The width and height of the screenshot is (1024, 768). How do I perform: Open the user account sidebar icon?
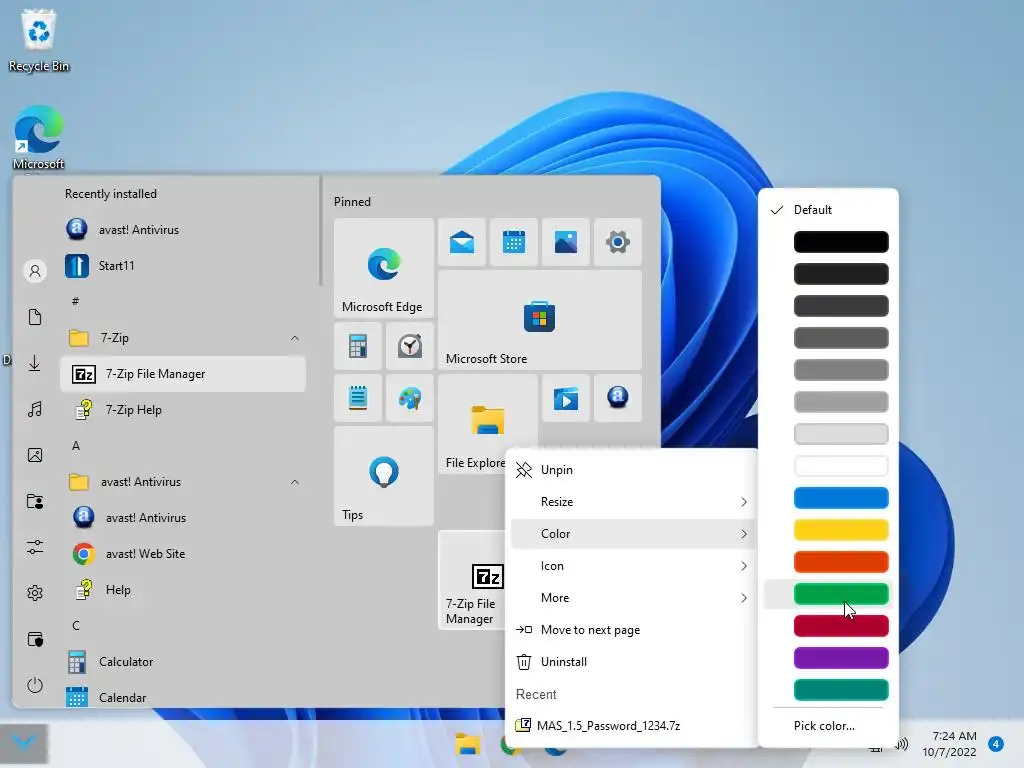35,271
